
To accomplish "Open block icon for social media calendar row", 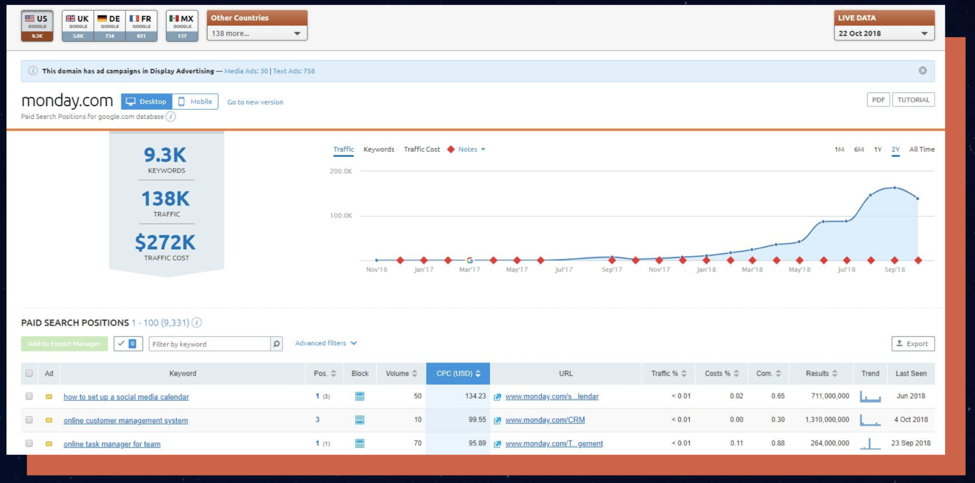I will (x=359, y=397).
